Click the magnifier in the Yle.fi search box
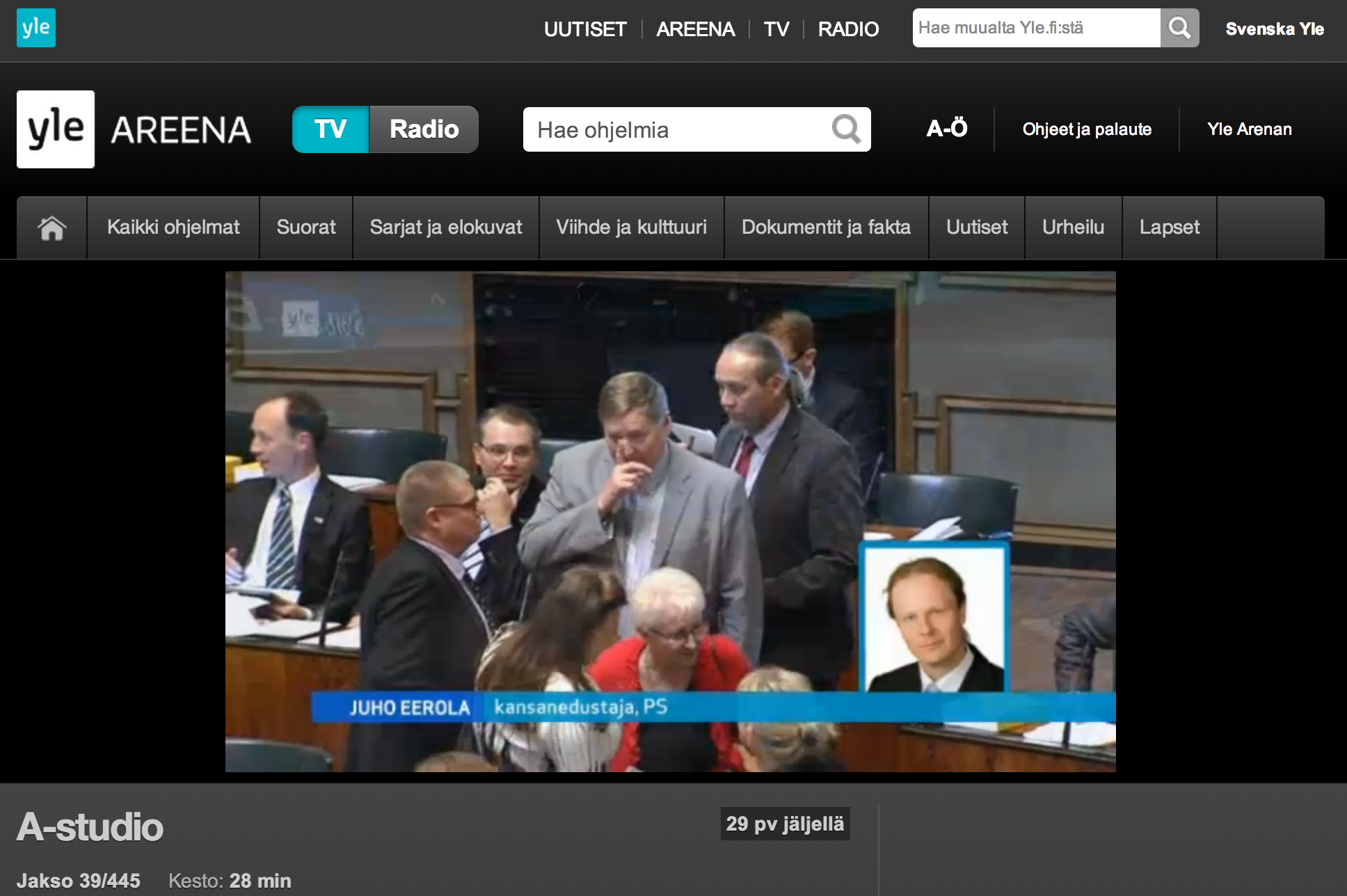The width and height of the screenshot is (1347, 896). [x=1179, y=28]
